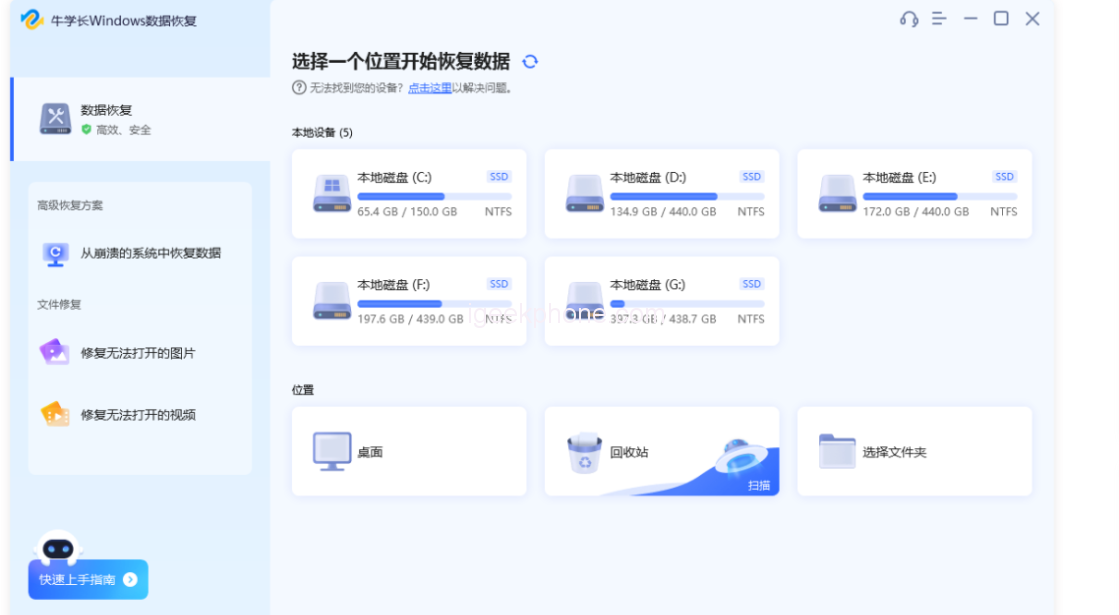
Task: Open 选择文件夹 folder picker
Action: click(914, 451)
